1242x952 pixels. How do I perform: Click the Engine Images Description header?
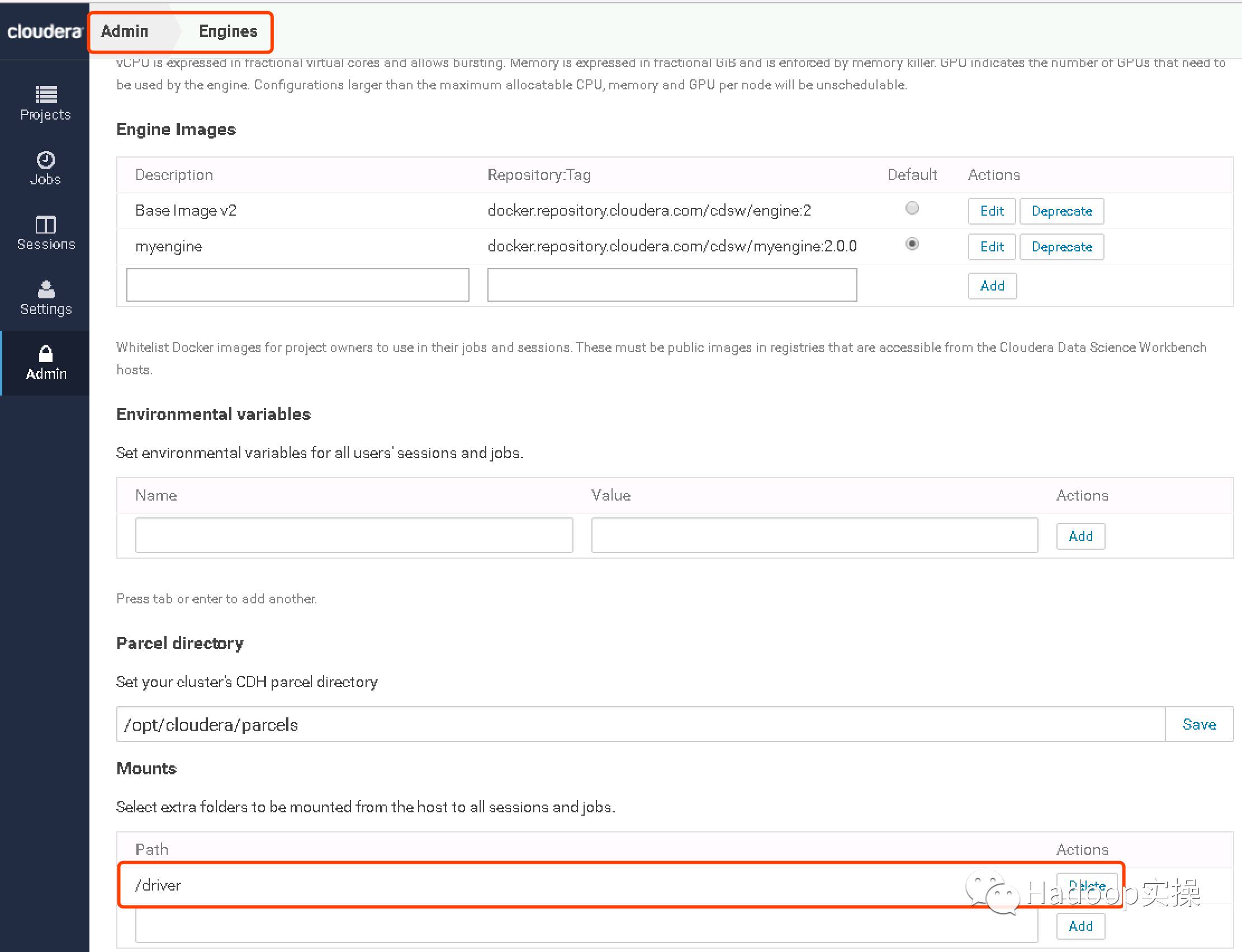174,174
